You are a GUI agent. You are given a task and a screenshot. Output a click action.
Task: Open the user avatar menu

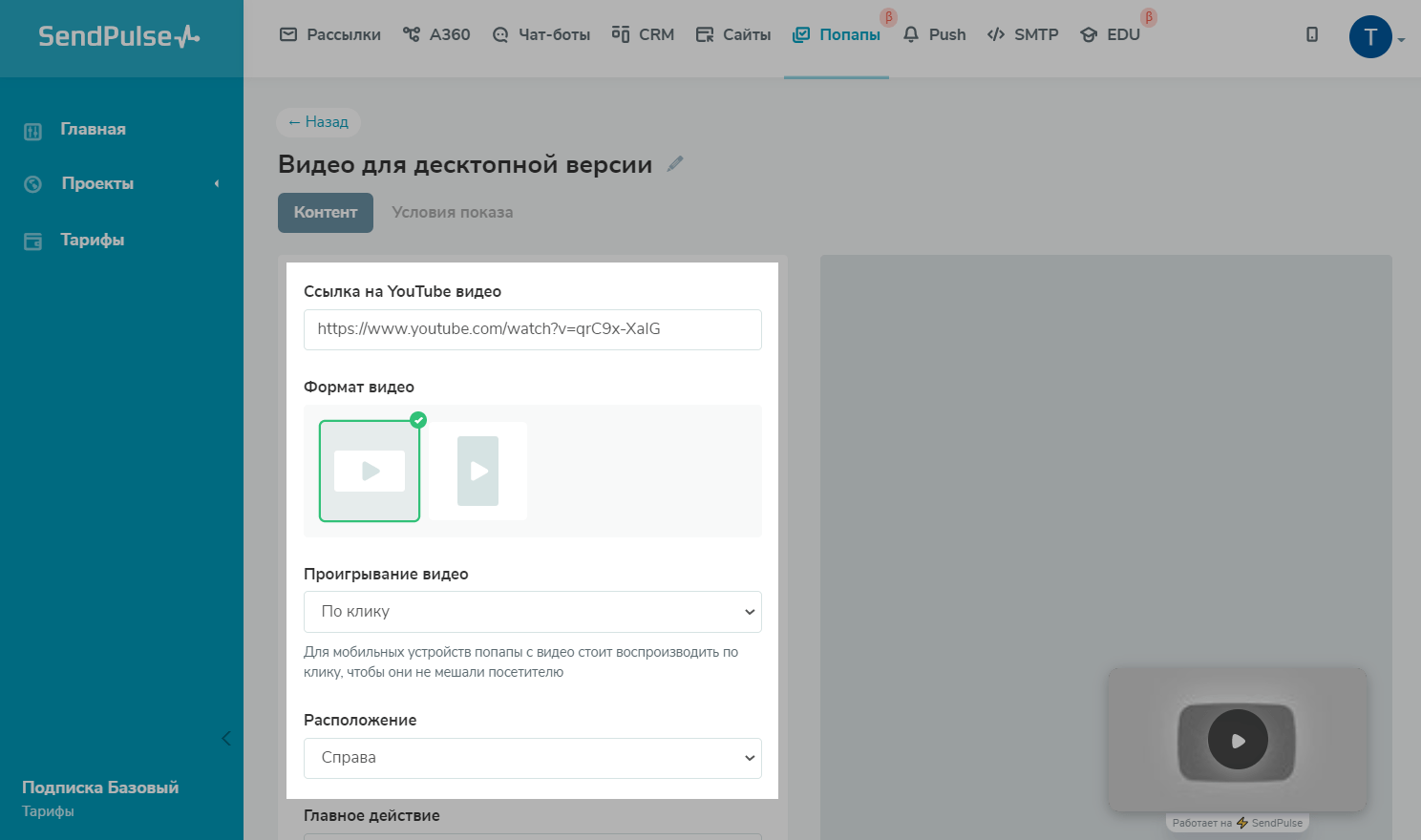[x=1371, y=37]
